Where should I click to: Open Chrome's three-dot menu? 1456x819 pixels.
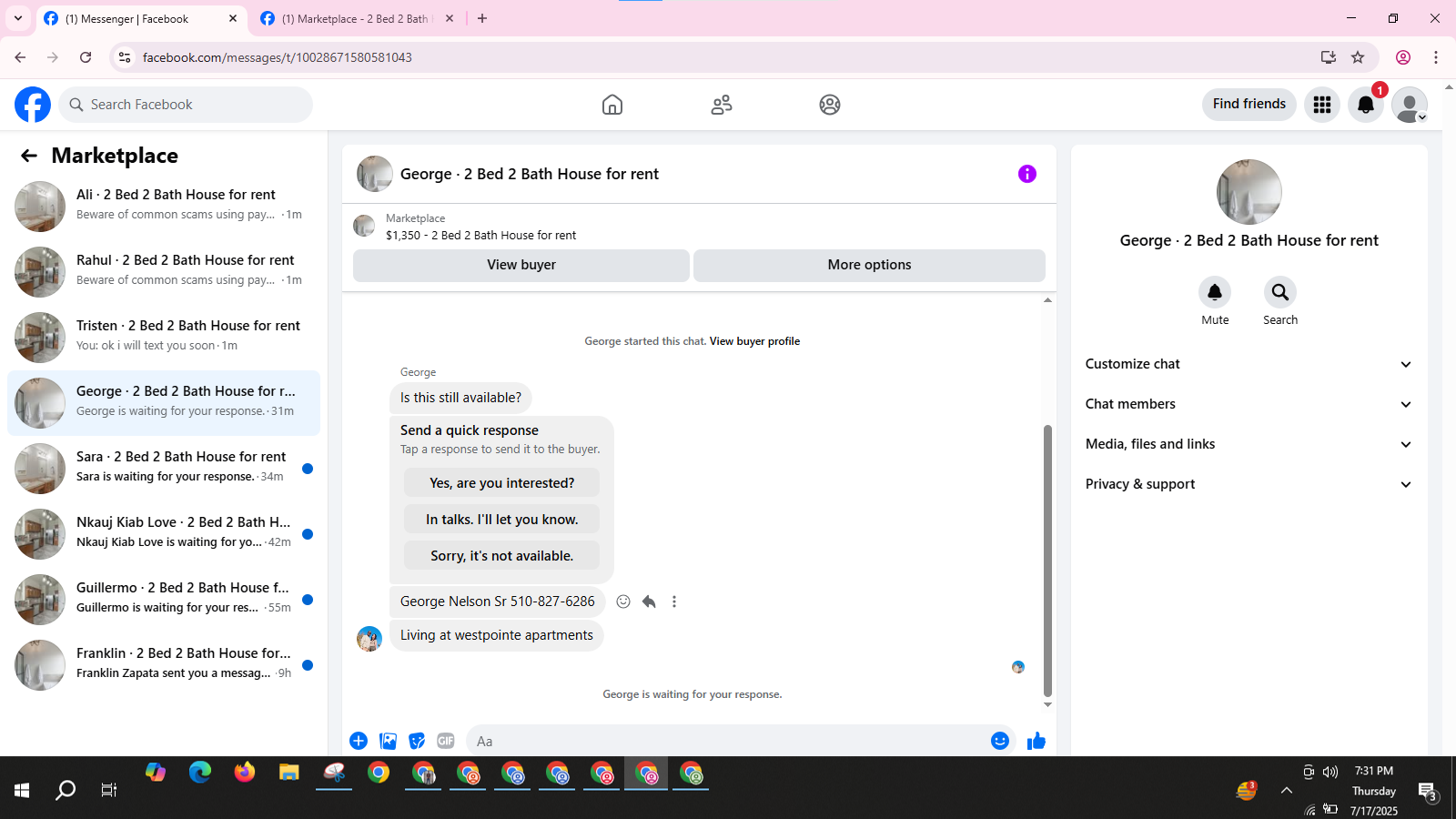point(1436,57)
